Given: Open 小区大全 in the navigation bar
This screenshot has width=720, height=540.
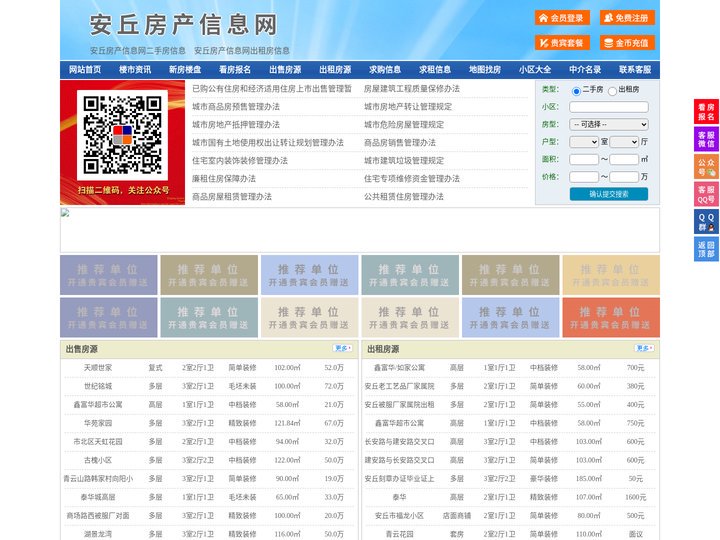Looking at the screenshot, I should 535,70.
